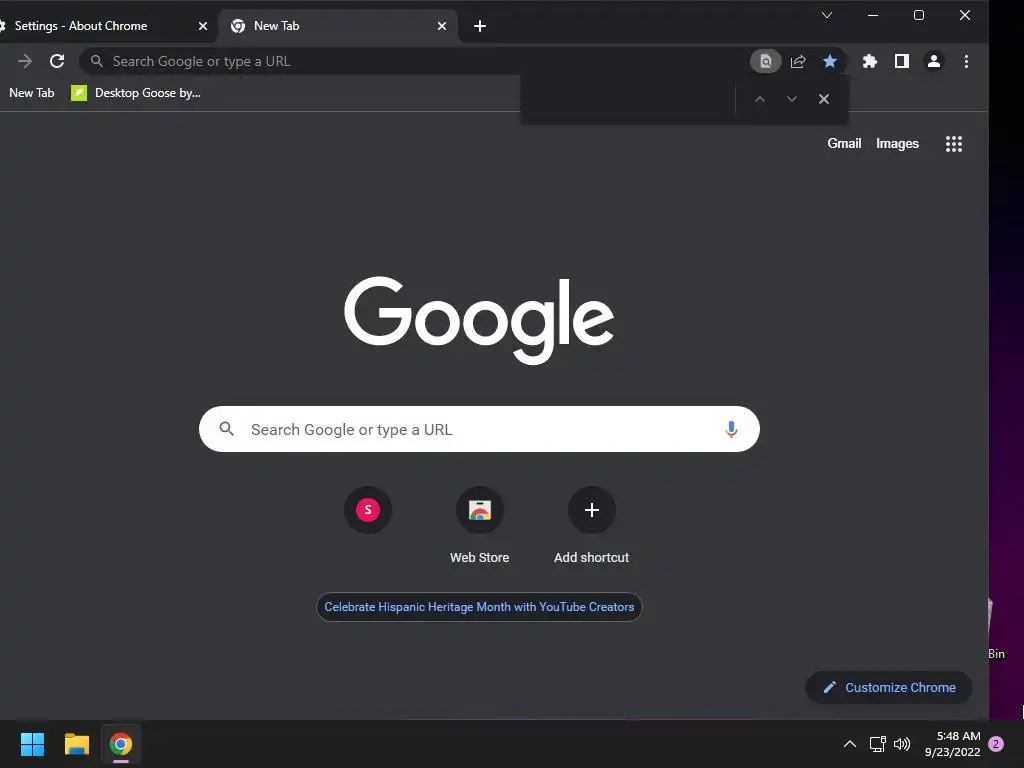Click Customize Chrome button

click(x=889, y=688)
